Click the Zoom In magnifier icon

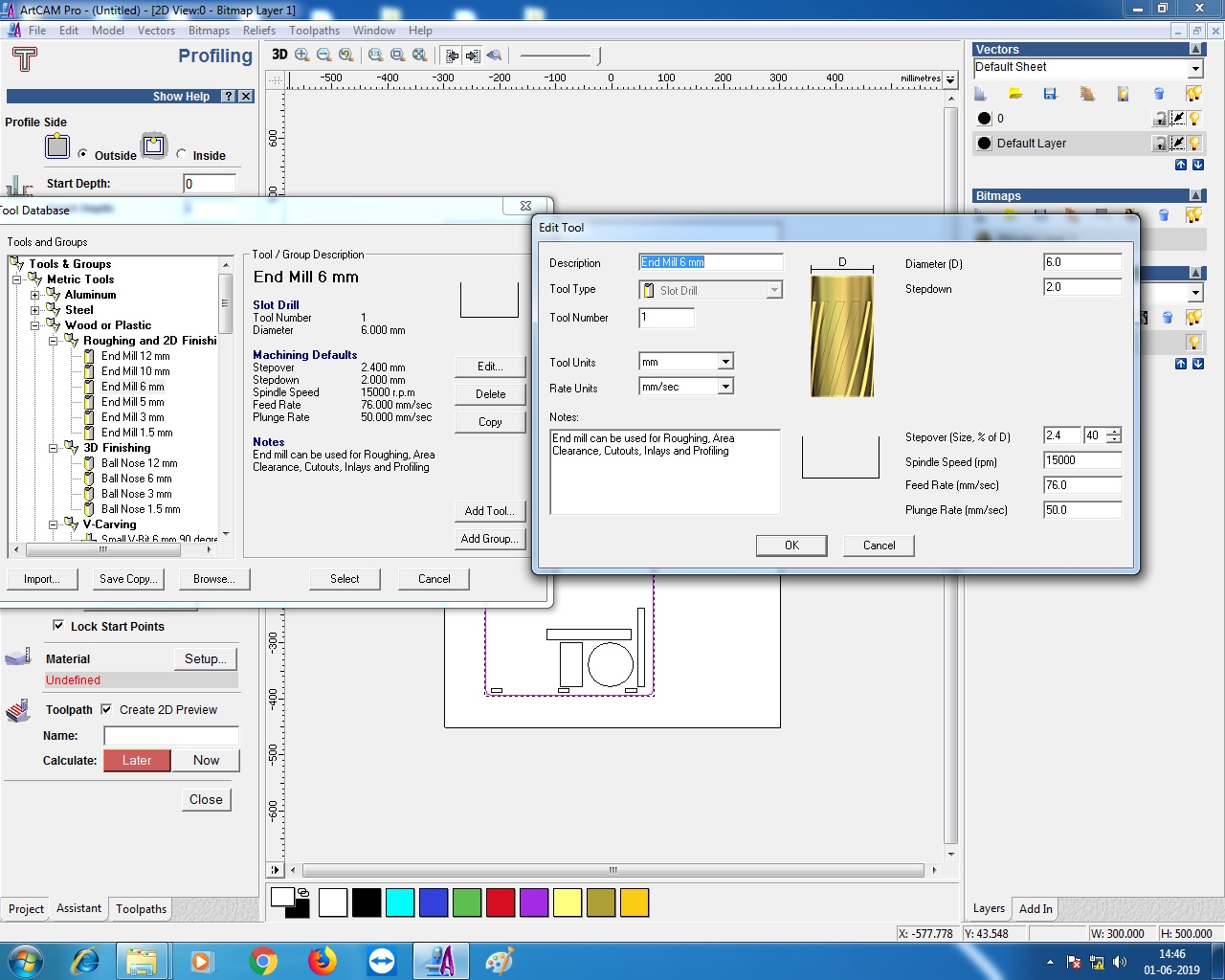pos(302,55)
